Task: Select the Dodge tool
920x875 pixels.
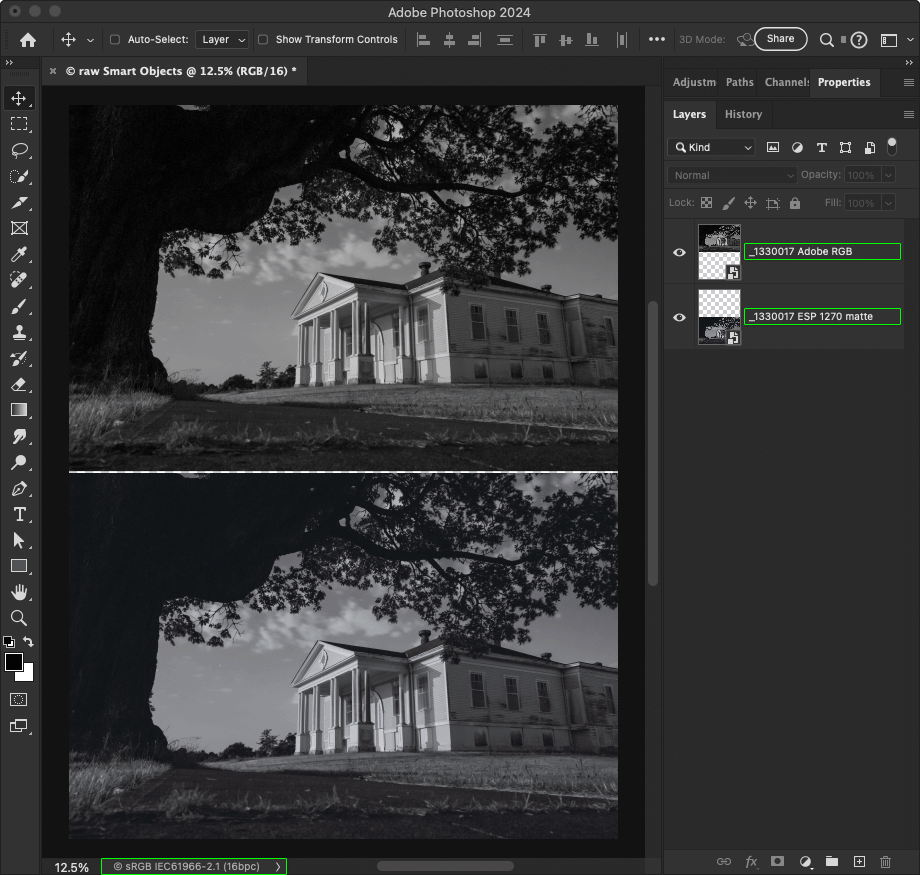Action: (19, 462)
